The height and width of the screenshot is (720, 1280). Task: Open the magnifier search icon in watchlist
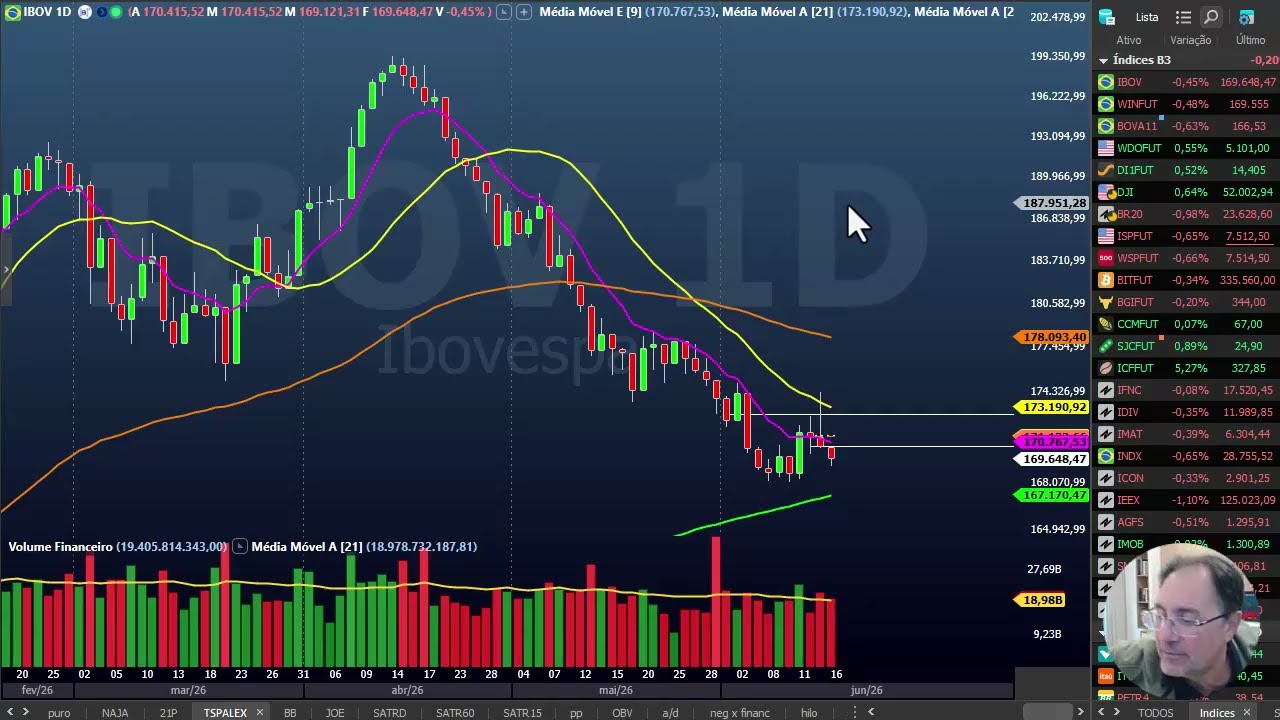[x=1211, y=17]
